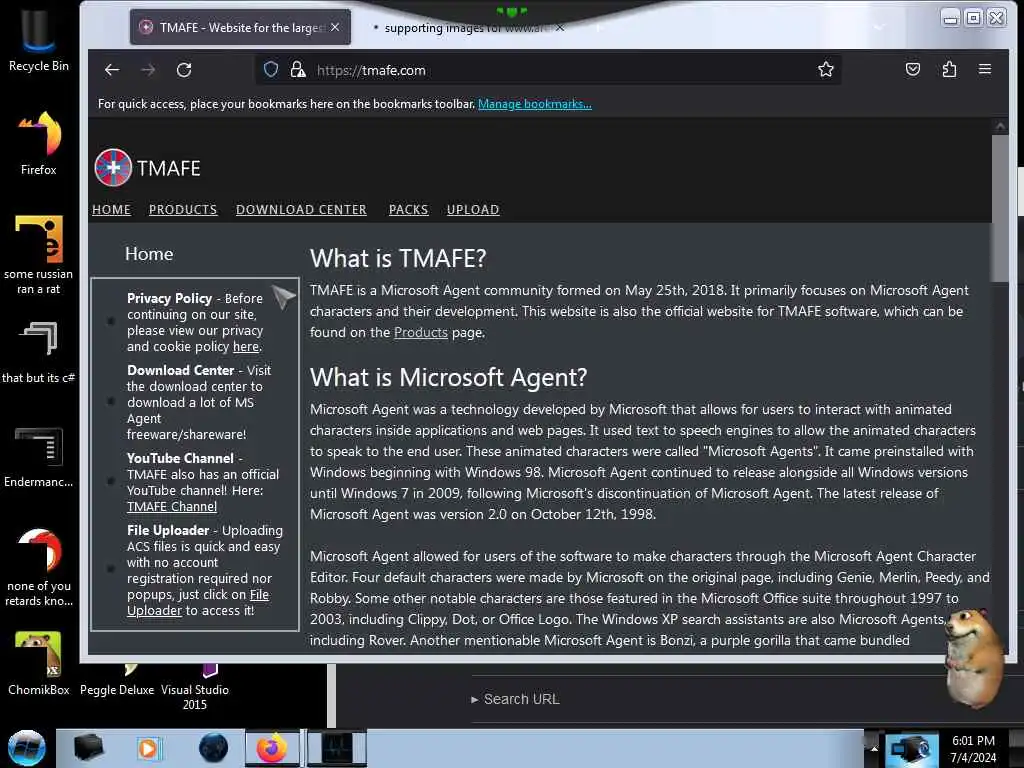Open the Recycle Bin desktop icon
This screenshot has height=768, width=1024.
39,40
